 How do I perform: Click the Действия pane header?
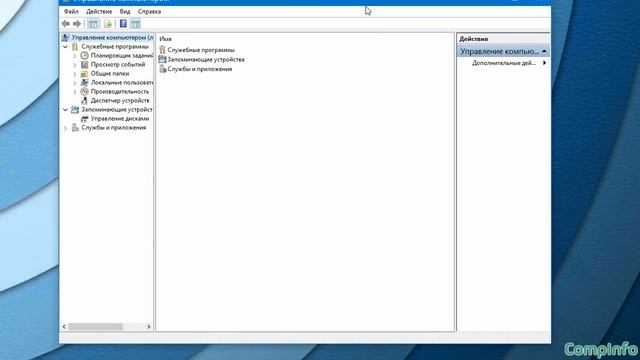[x=503, y=39]
